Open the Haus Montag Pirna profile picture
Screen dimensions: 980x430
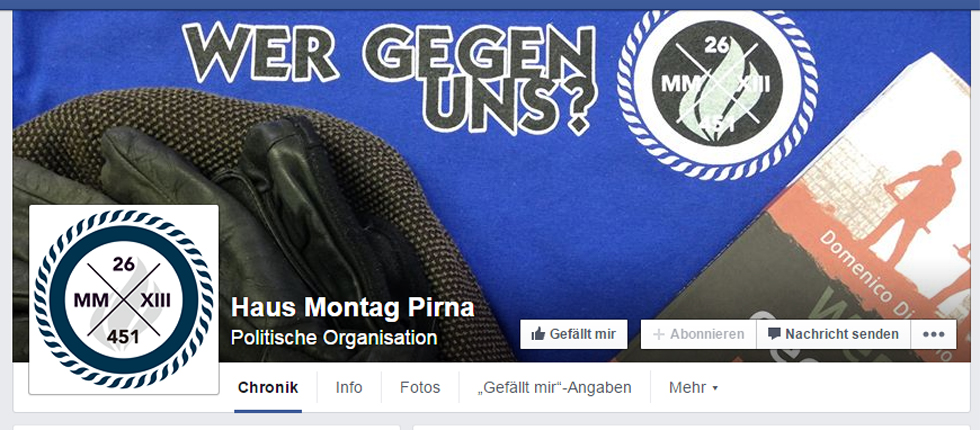tap(124, 299)
